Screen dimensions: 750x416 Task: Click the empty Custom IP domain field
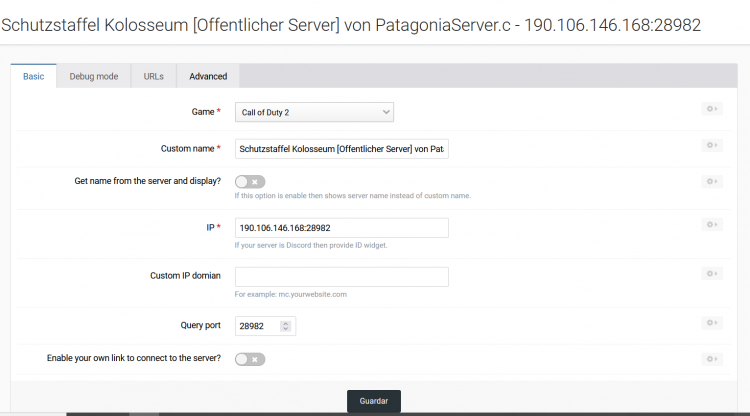click(x=341, y=277)
